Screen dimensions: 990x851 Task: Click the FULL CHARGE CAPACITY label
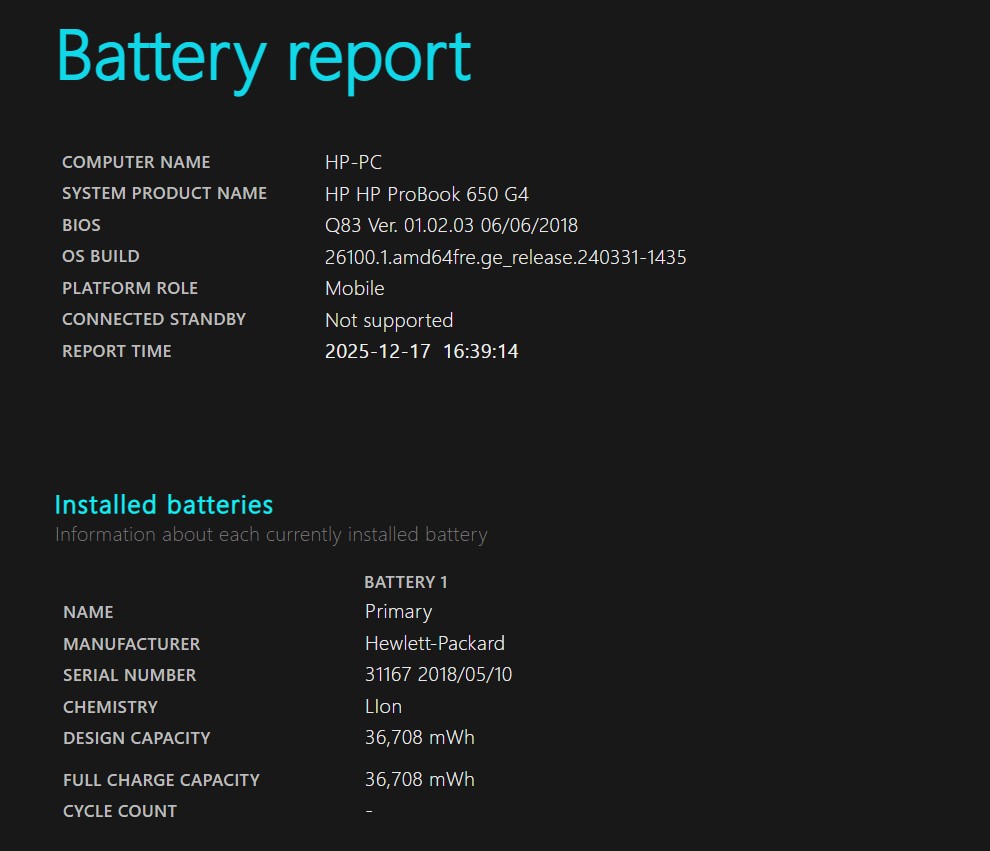tap(161, 780)
